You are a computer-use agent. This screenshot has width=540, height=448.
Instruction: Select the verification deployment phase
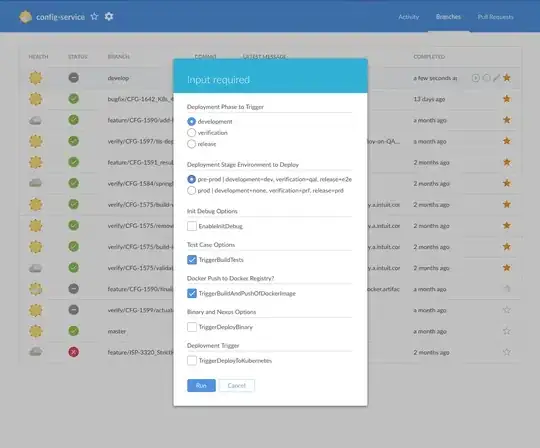(191, 133)
